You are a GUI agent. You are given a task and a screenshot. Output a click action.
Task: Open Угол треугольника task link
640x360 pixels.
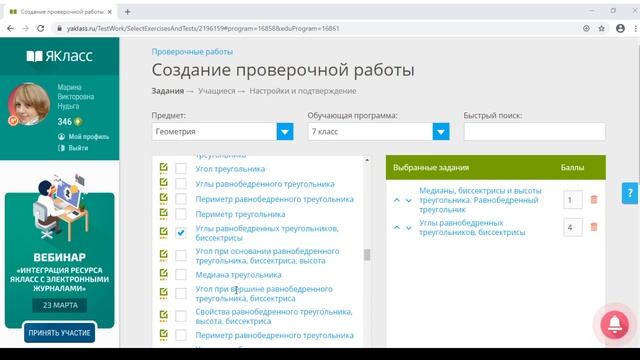click(x=230, y=169)
